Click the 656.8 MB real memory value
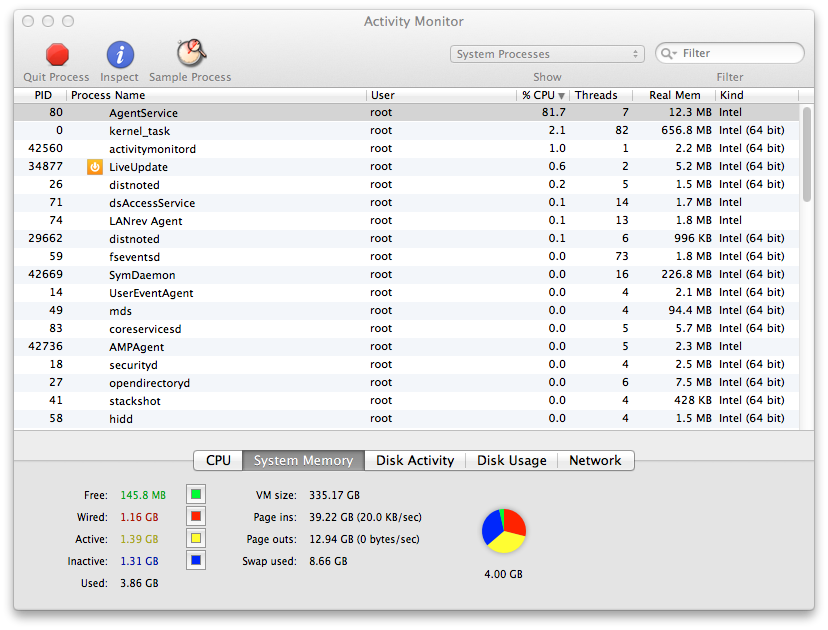The height and width of the screenshot is (630, 828). (x=686, y=130)
